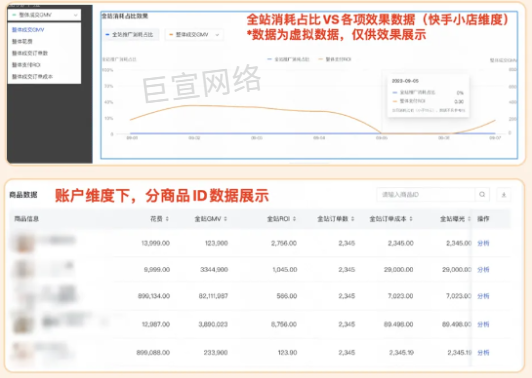Click the 全站ROI value 123.90
The height and width of the screenshot is (378, 532).
click(287, 353)
